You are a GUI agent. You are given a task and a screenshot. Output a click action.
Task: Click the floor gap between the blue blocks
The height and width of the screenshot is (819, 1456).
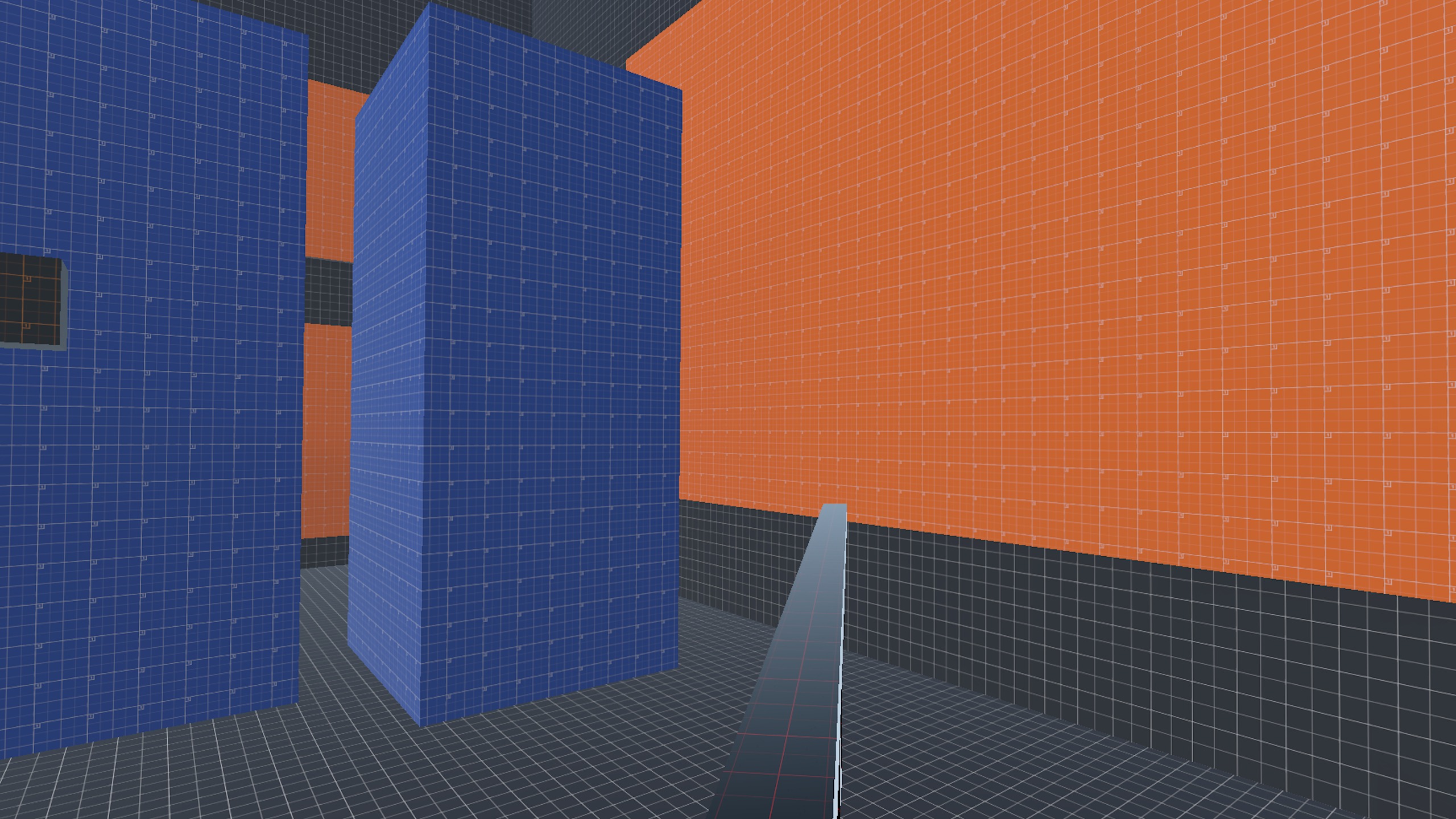324,614
